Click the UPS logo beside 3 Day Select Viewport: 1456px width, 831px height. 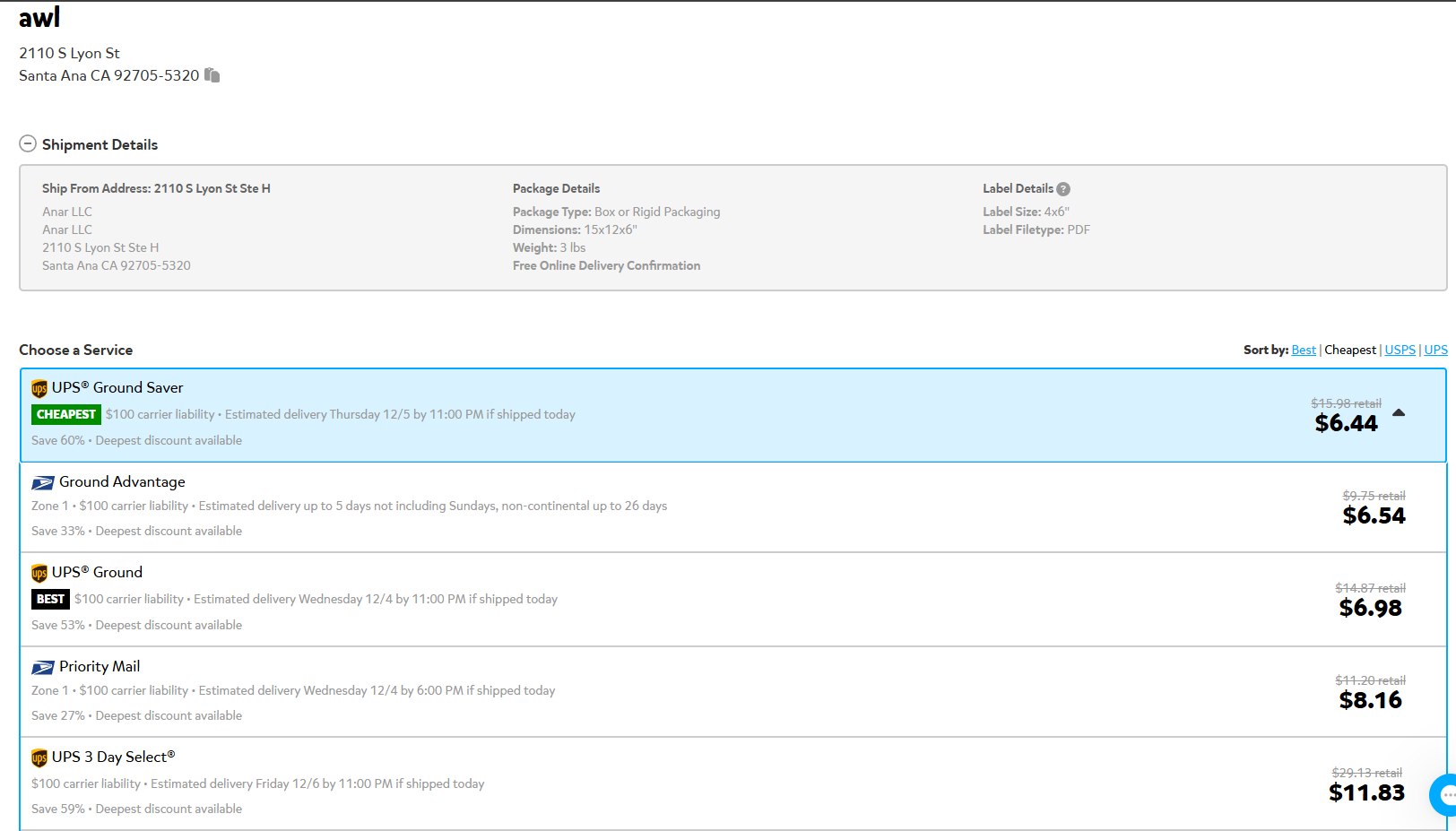[39, 757]
